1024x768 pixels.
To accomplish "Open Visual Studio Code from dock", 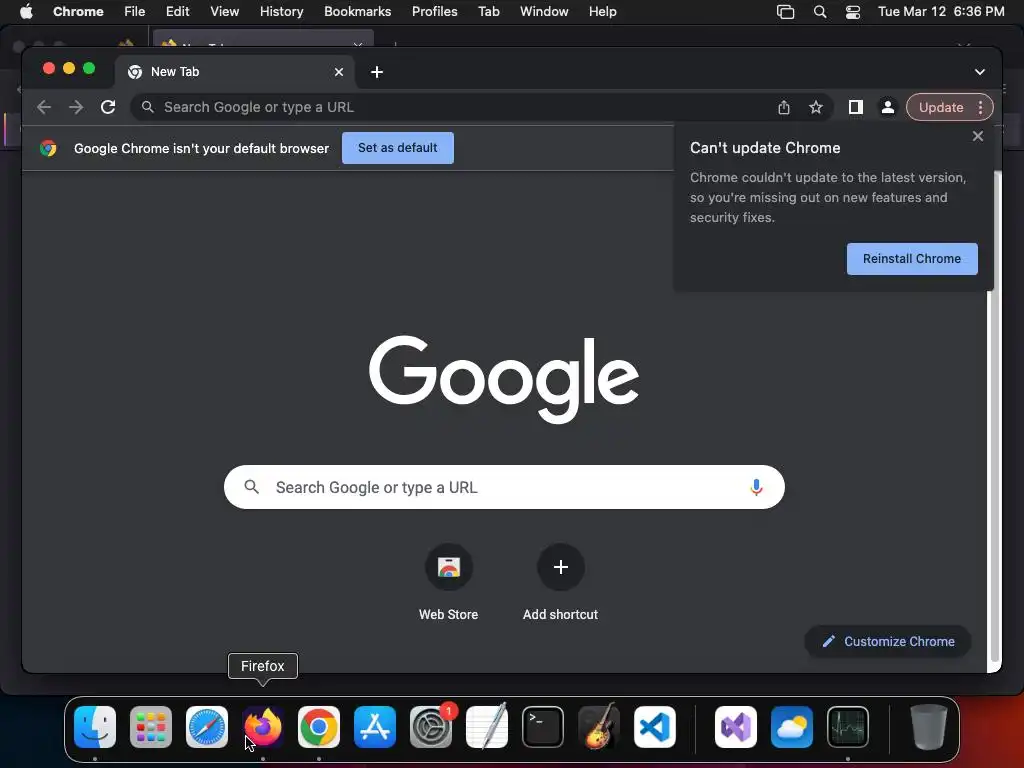I will (654, 727).
